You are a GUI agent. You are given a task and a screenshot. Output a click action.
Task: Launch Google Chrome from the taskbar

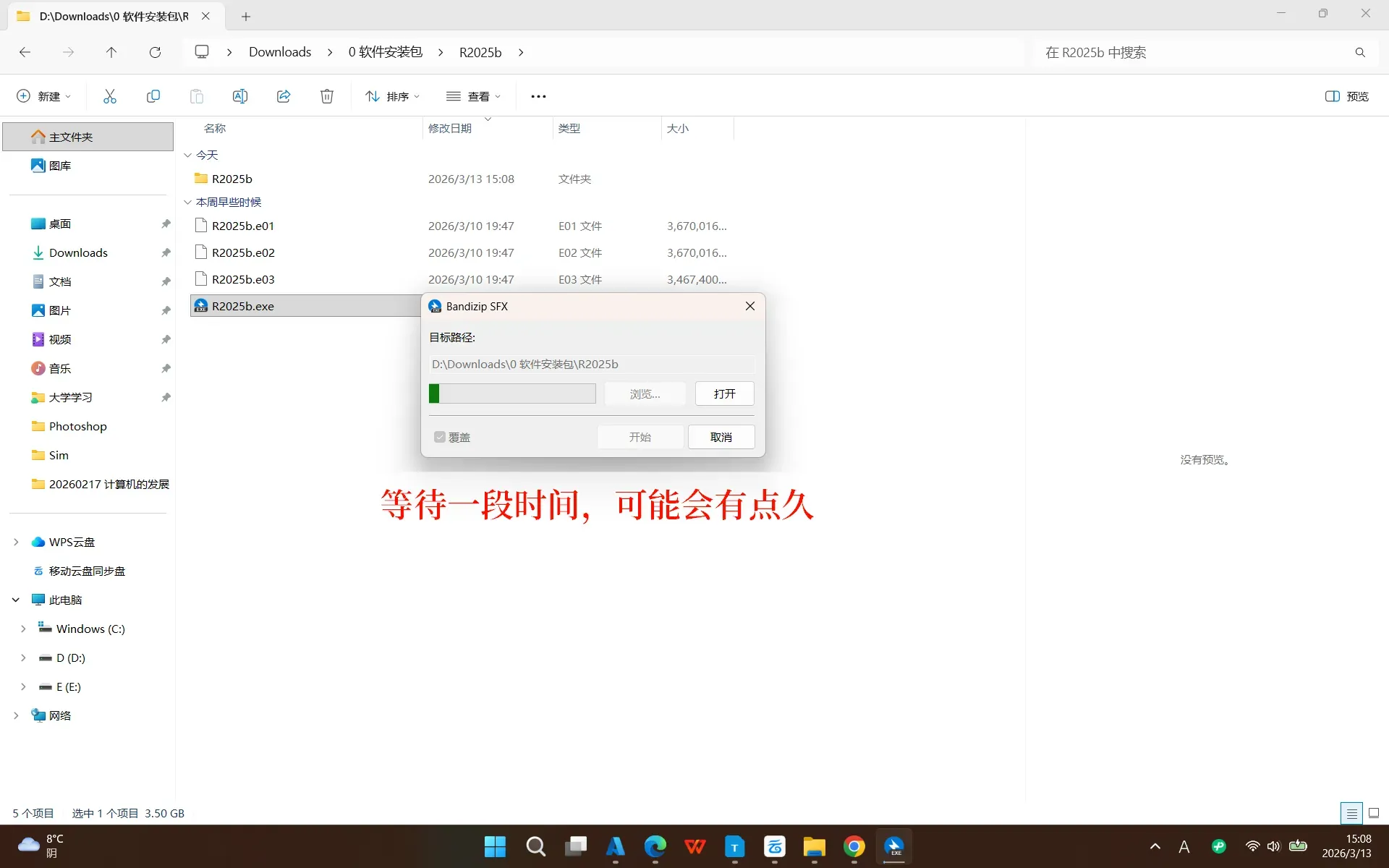tap(854, 846)
